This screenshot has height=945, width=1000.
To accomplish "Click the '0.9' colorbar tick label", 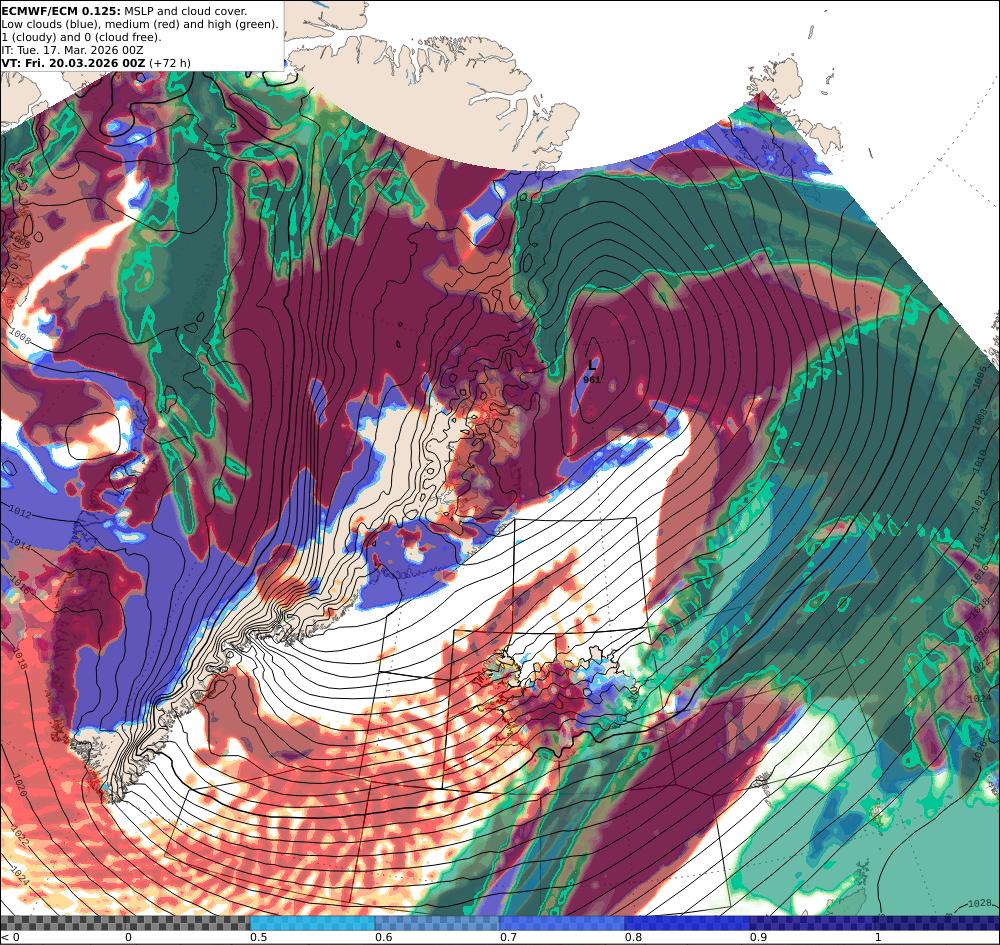I will click(758, 937).
